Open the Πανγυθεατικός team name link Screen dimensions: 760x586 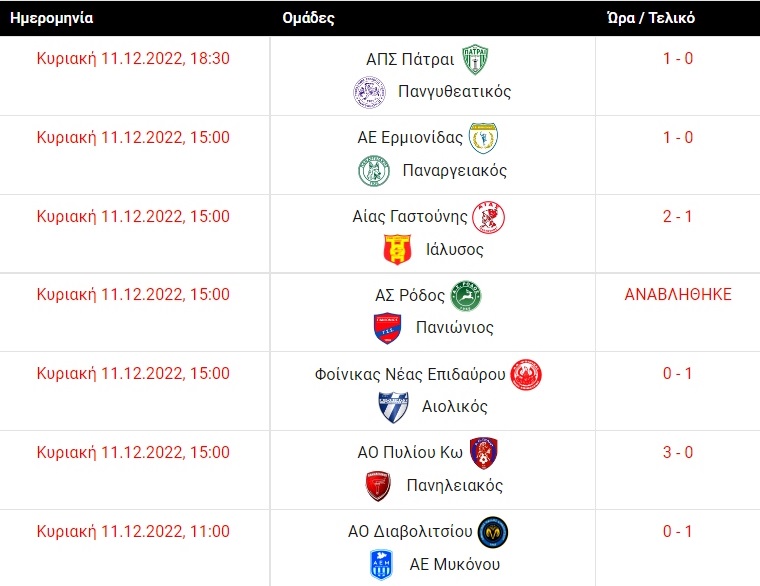454,92
